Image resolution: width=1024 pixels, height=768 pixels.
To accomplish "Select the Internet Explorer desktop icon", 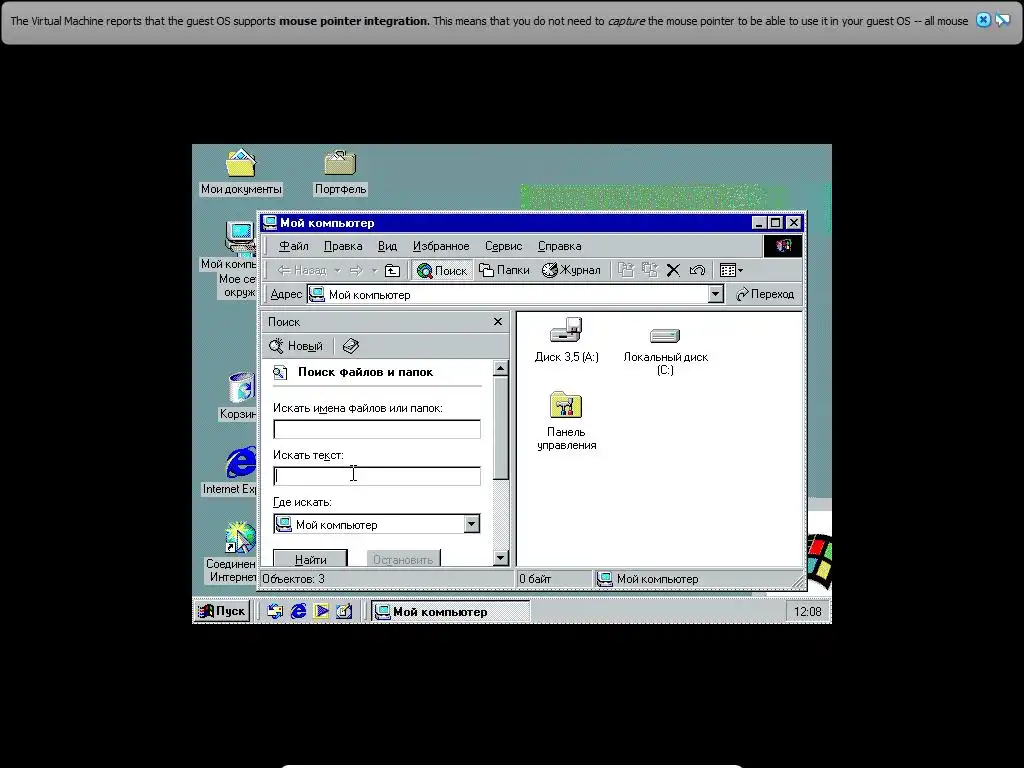I will [230, 471].
